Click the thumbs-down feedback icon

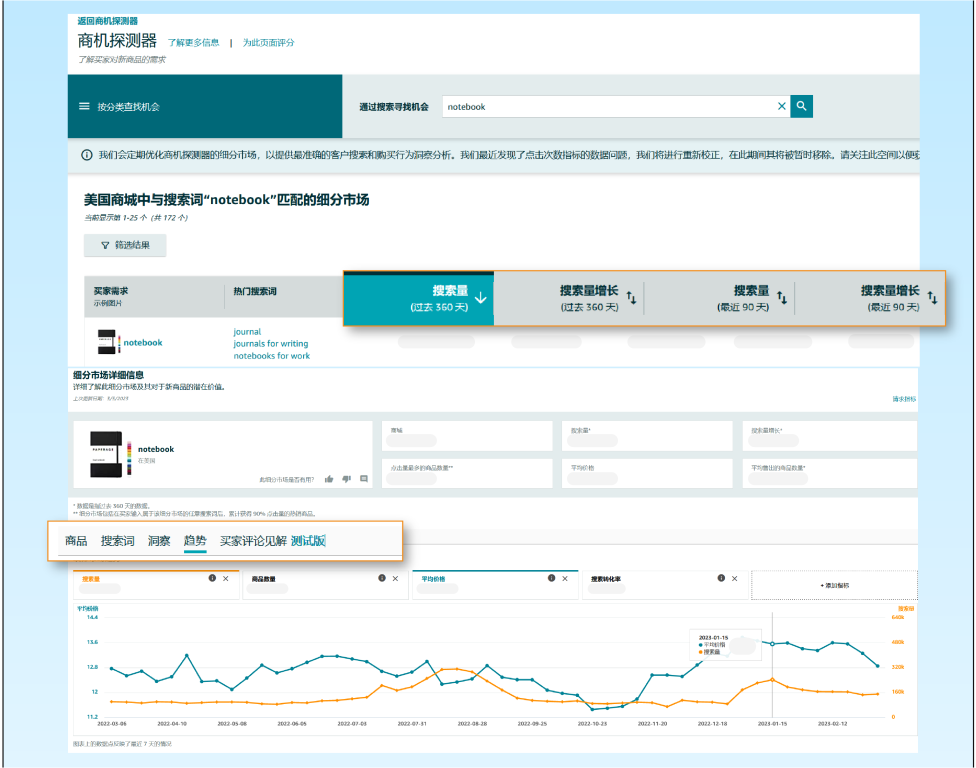(347, 479)
